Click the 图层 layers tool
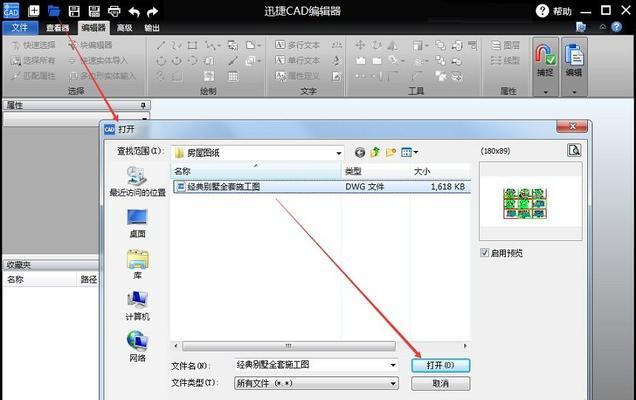 click(505, 45)
